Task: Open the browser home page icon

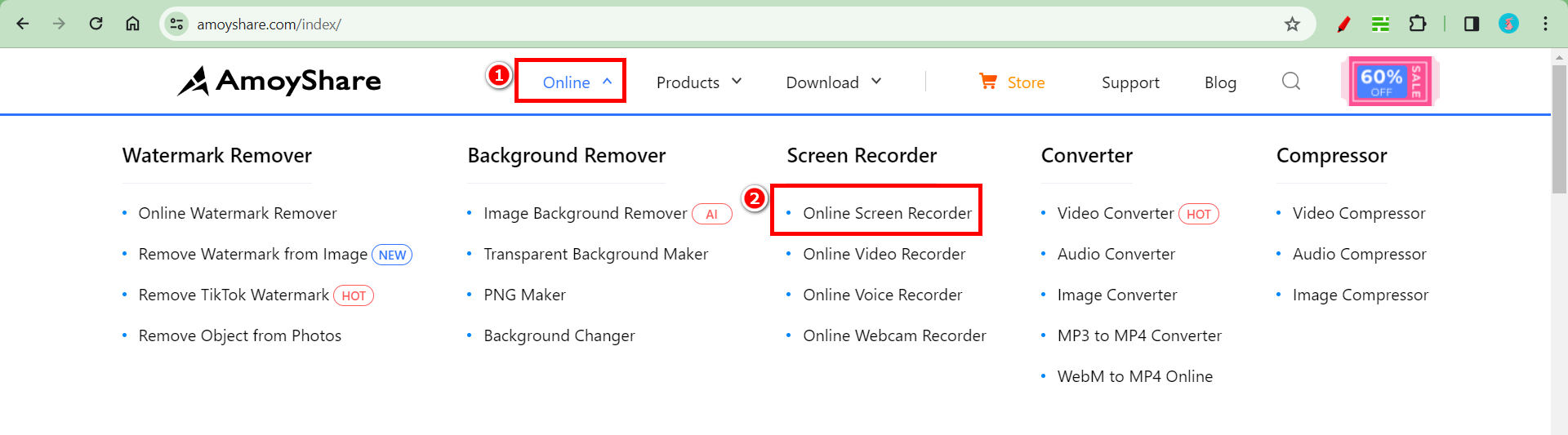Action: coord(132,24)
